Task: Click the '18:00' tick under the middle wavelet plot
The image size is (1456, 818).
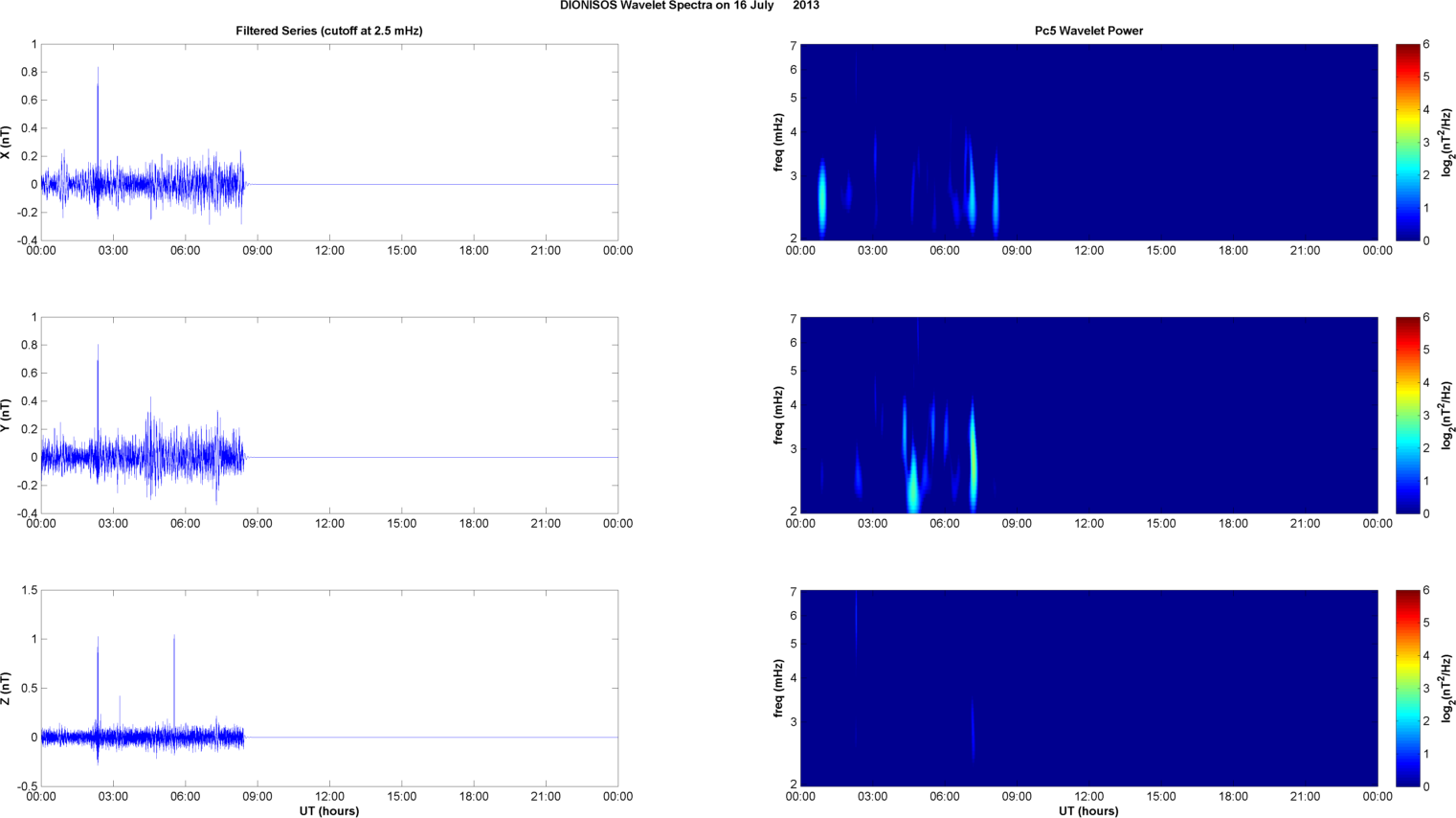Action: (x=1233, y=524)
